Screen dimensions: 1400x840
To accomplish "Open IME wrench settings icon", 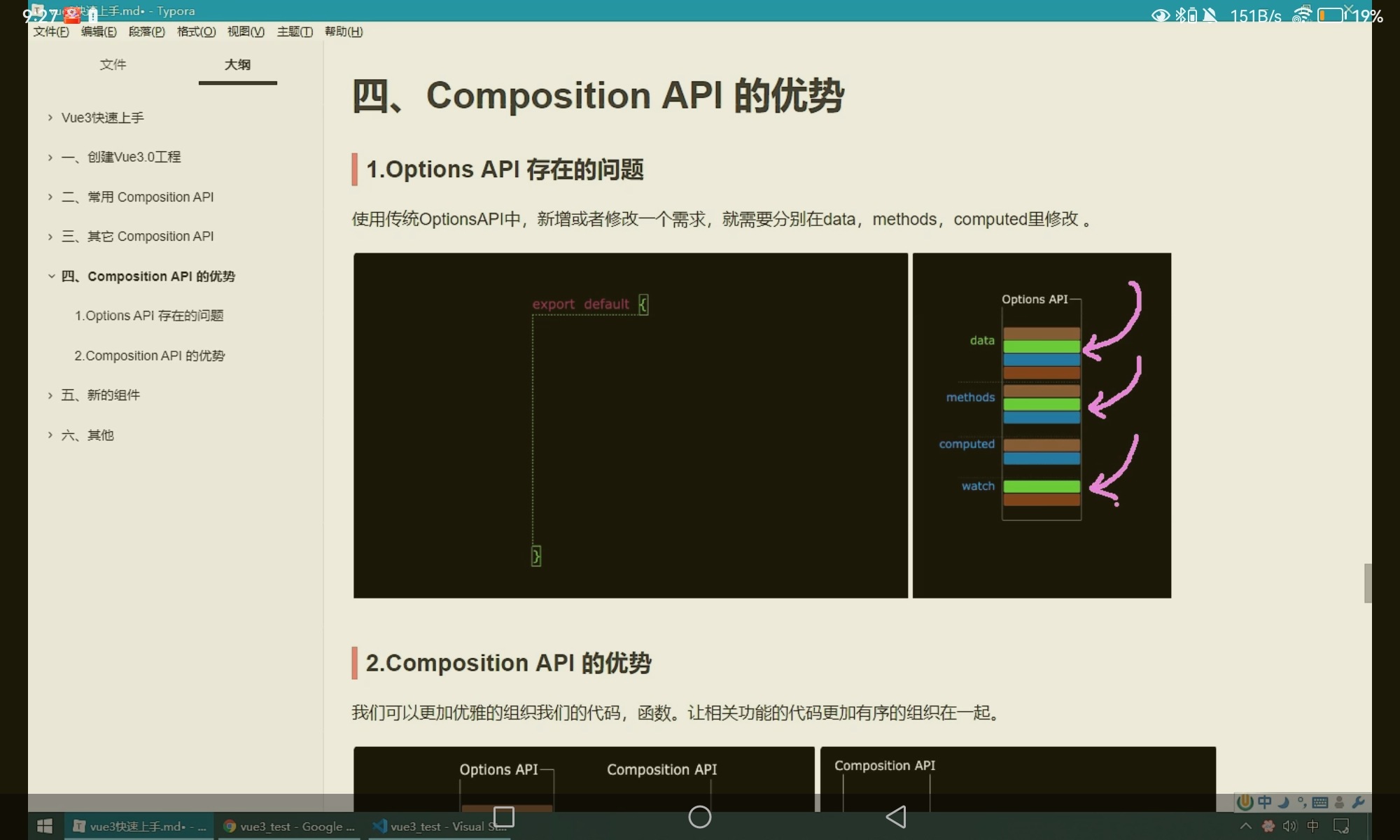I will 1359,802.
